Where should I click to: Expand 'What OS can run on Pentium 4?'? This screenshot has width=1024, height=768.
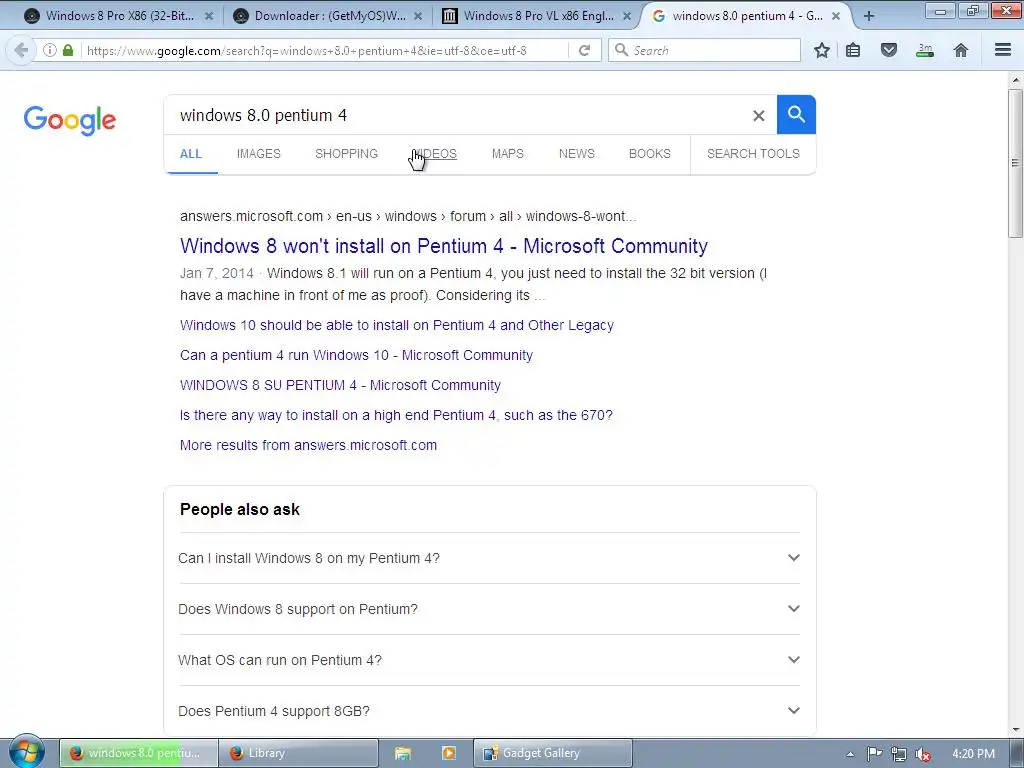pyautogui.click(x=489, y=660)
